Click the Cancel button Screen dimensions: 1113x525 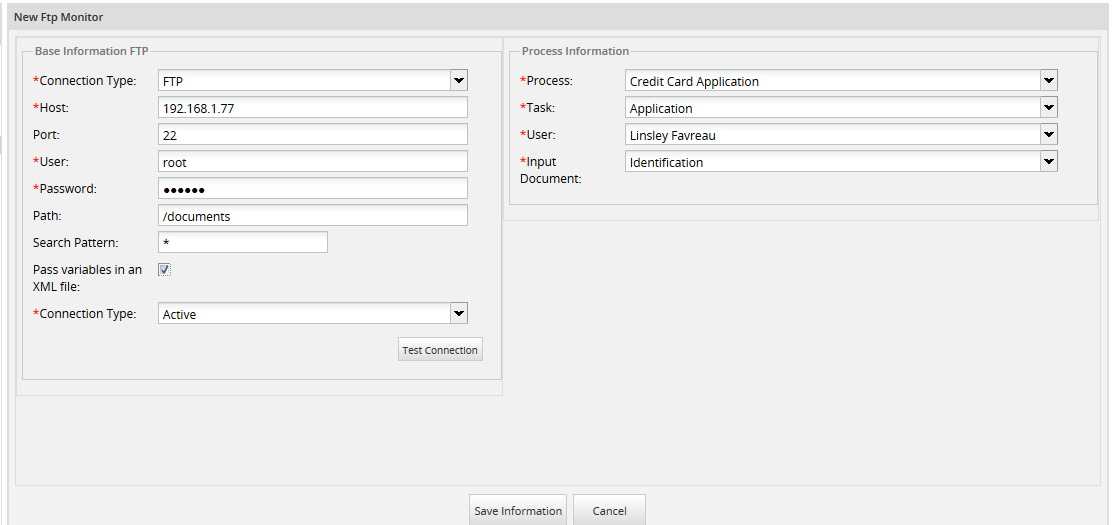pyautogui.click(x=609, y=510)
